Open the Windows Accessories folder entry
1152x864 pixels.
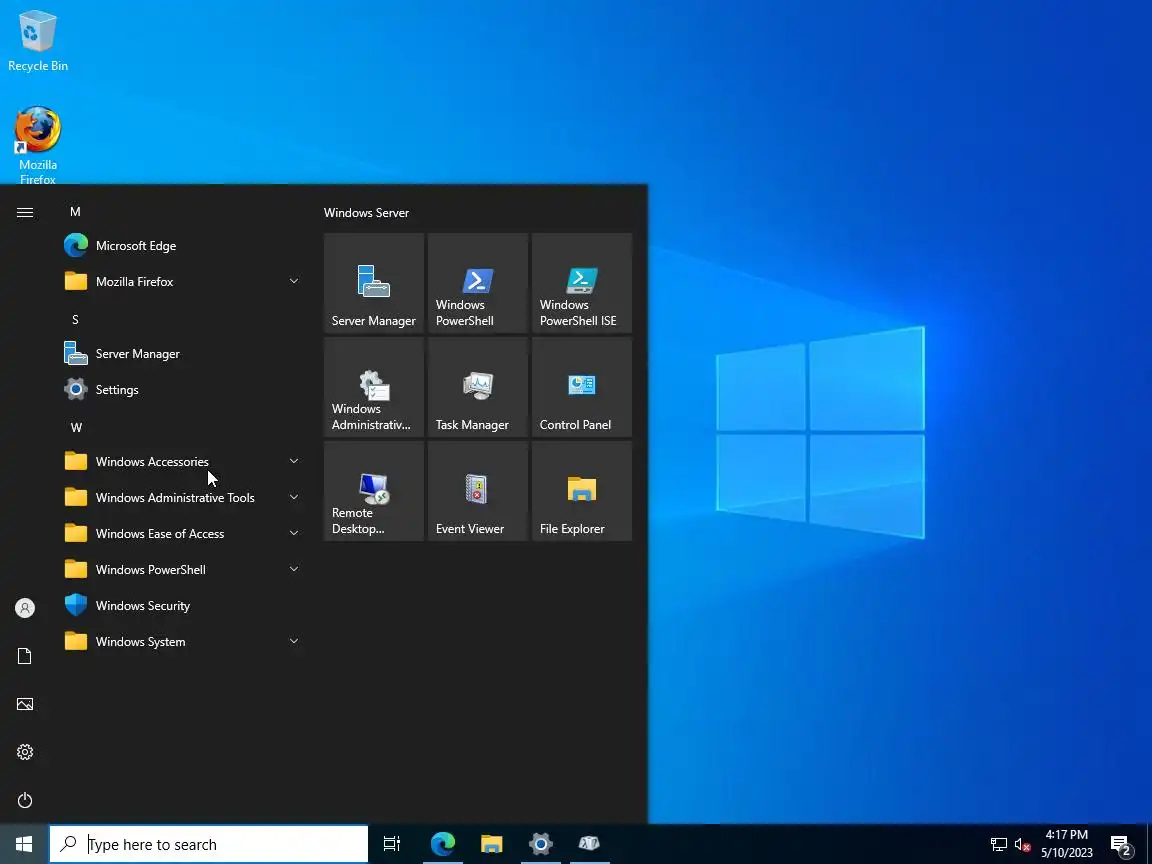click(182, 461)
